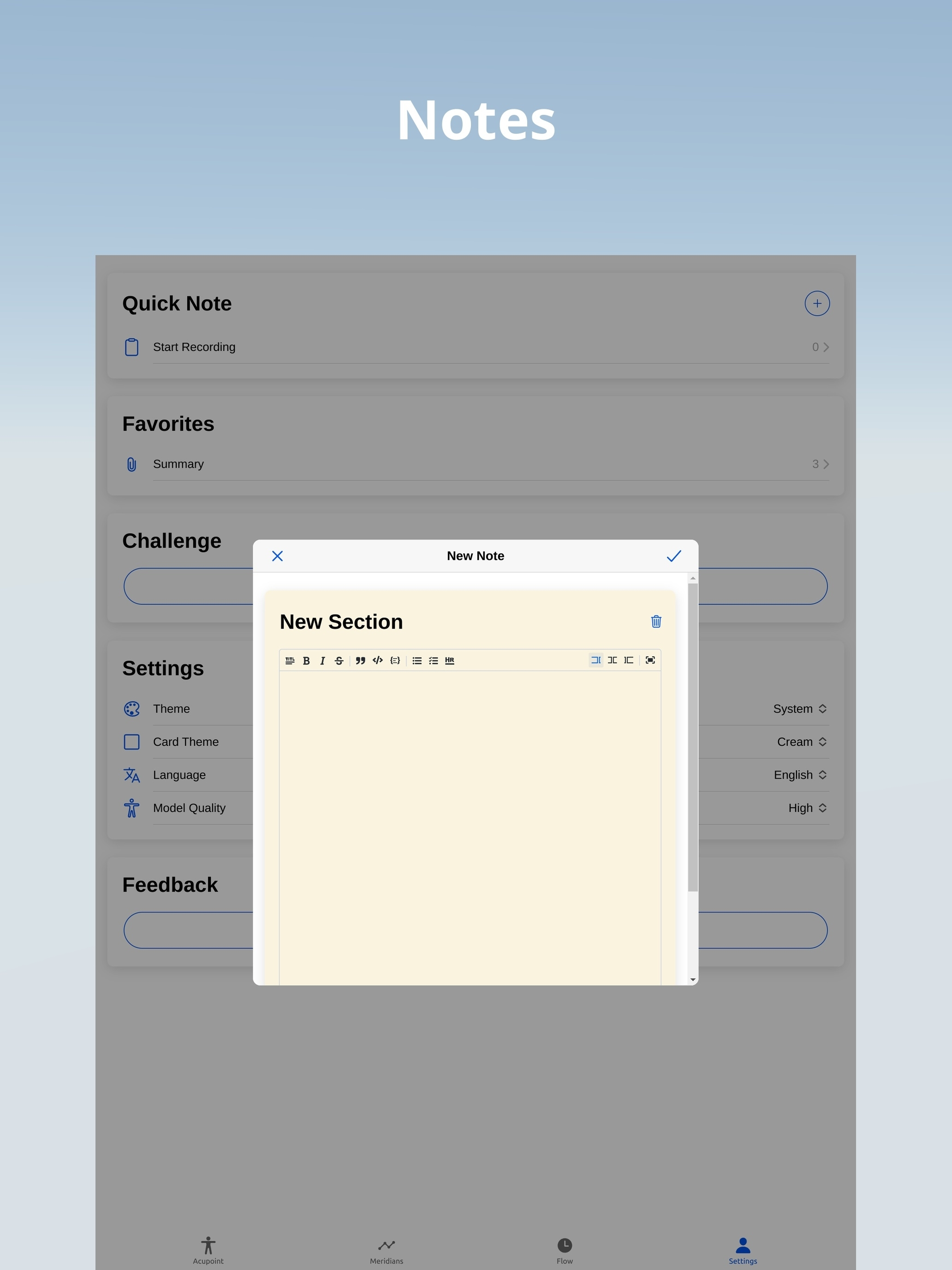This screenshot has width=952, height=1270.
Task: Insert a code block
Action: 395,660
